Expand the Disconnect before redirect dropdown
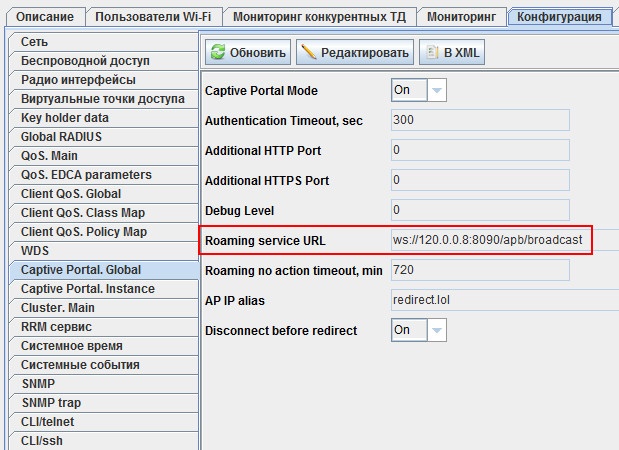619x450 pixels. point(436,330)
